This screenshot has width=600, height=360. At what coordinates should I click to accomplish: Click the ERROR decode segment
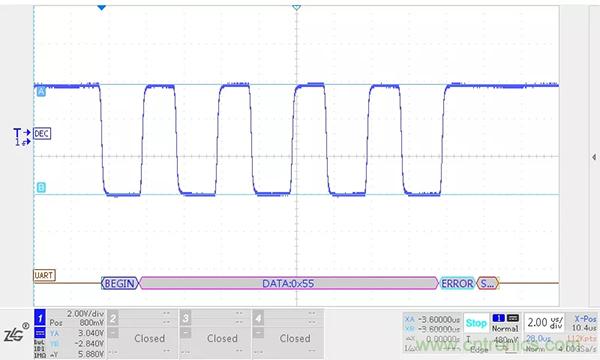coord(457,283)
